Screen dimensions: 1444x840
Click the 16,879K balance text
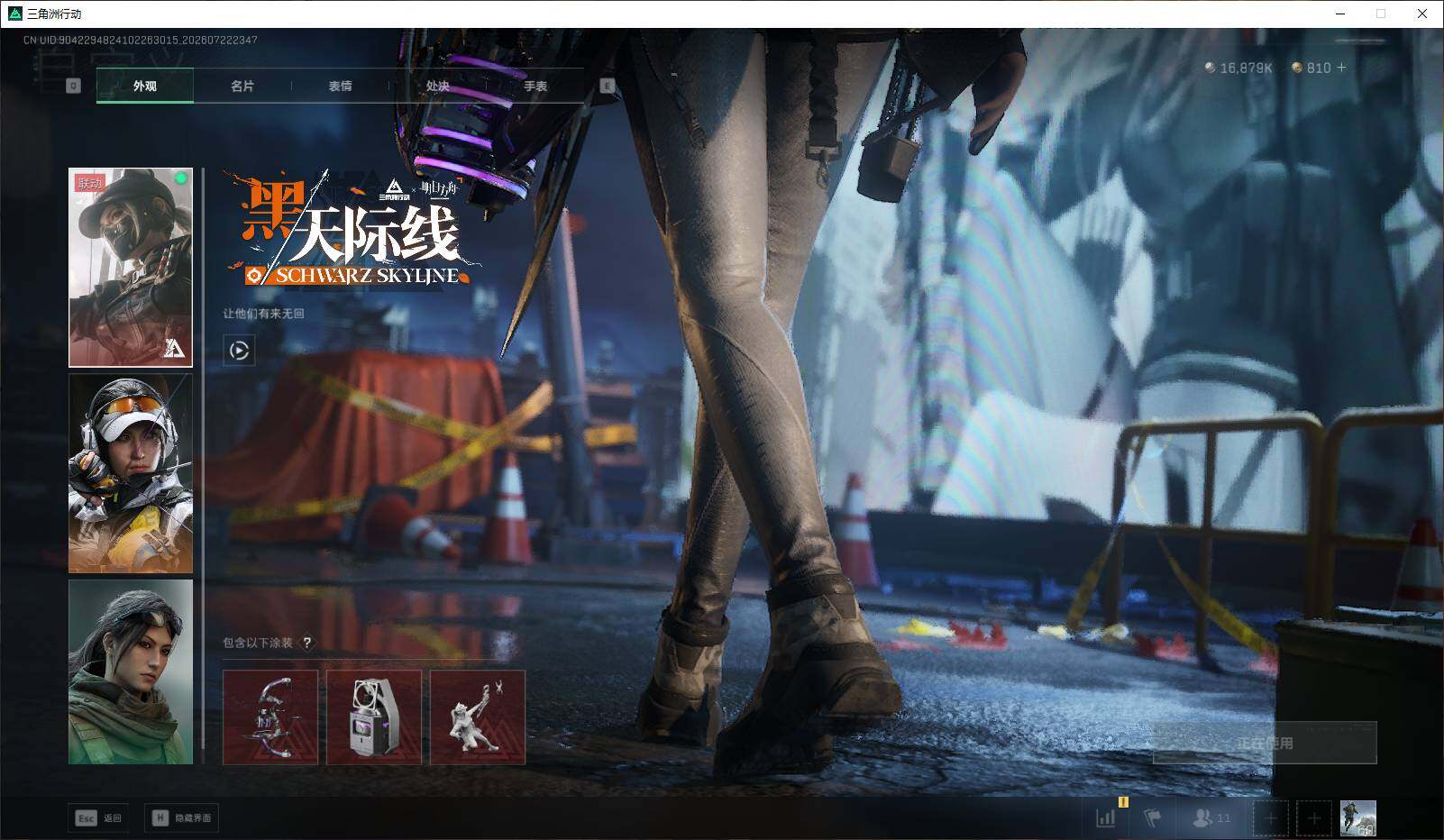1246,68
